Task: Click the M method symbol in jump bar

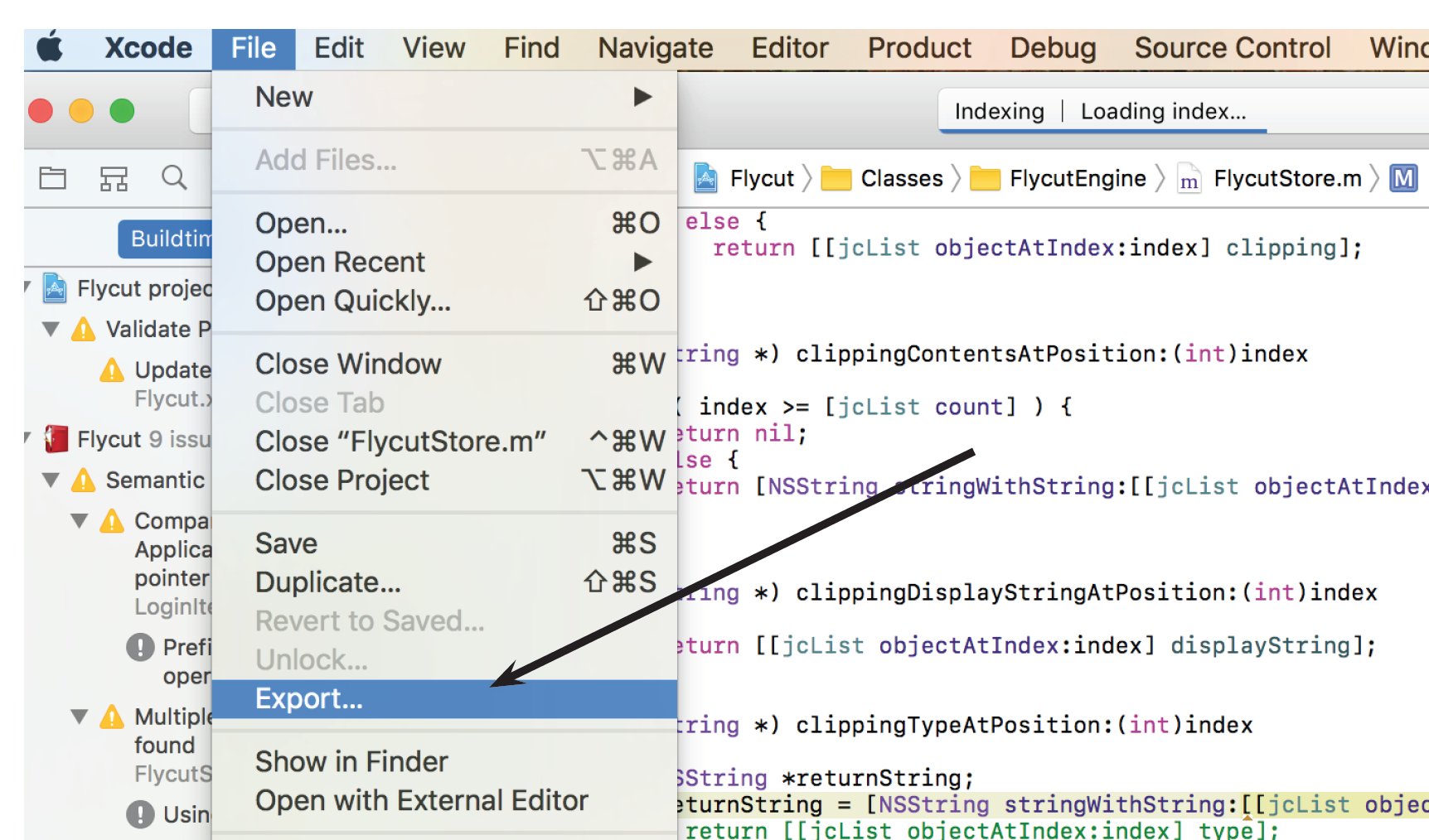Action: coord(1403,178)
